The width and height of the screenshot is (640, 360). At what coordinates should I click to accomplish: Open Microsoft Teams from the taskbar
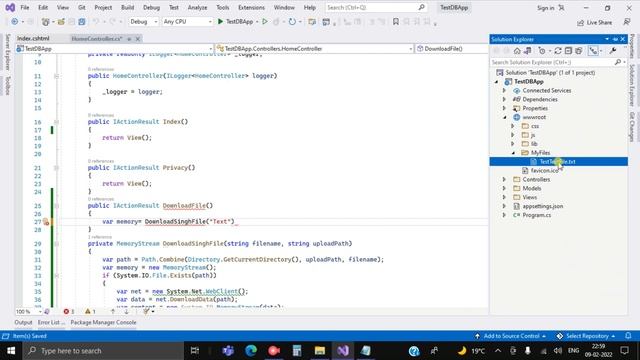(228, 351)
